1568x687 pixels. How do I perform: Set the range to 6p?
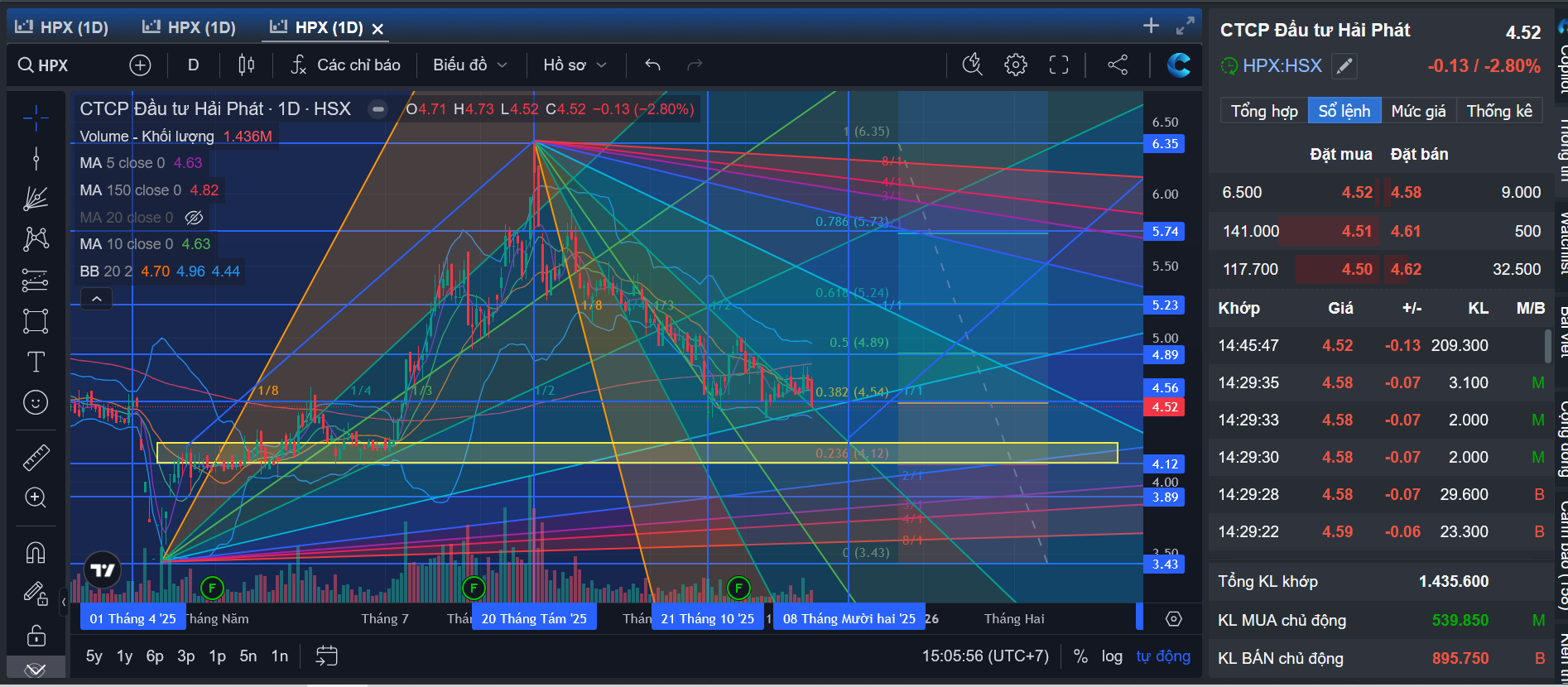coord(155,656)
